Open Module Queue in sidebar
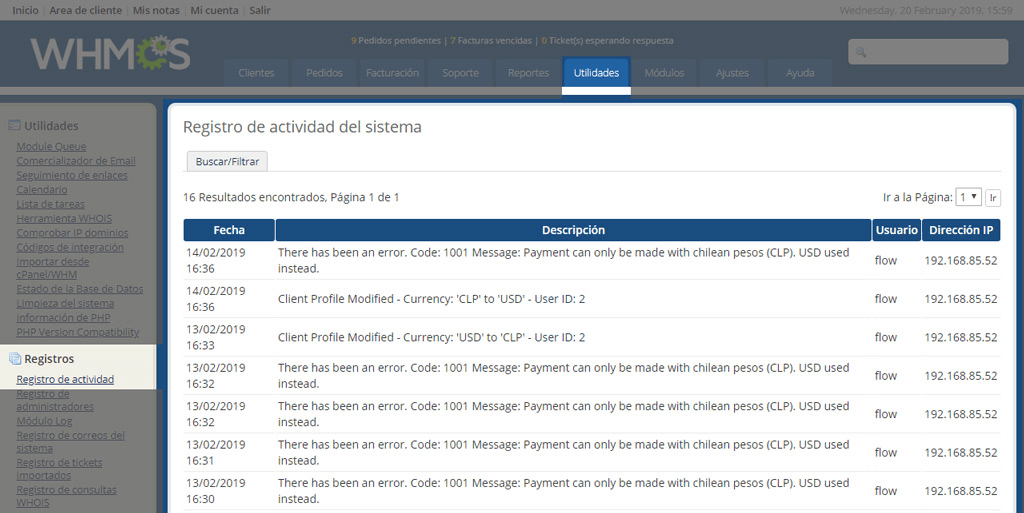Screen dimensions: 1024x513 pos(51,146)
